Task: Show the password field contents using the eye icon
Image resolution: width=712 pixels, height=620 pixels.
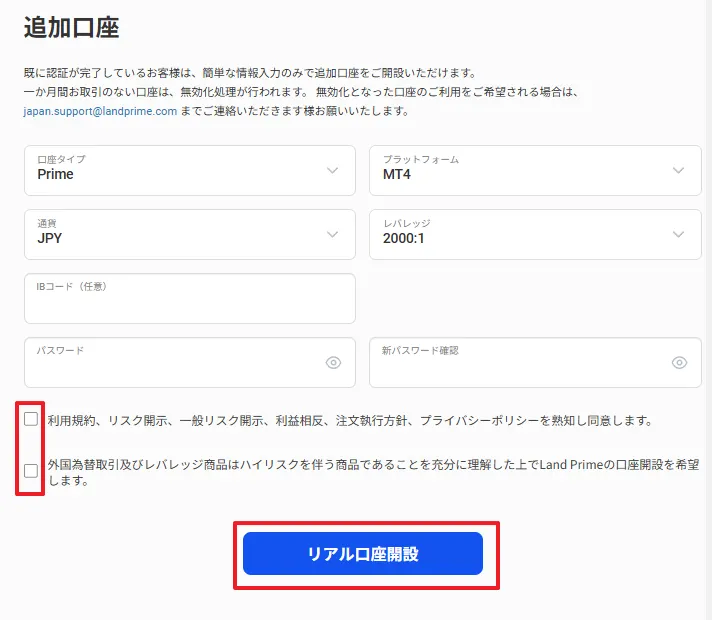Action: click(333, 362)
